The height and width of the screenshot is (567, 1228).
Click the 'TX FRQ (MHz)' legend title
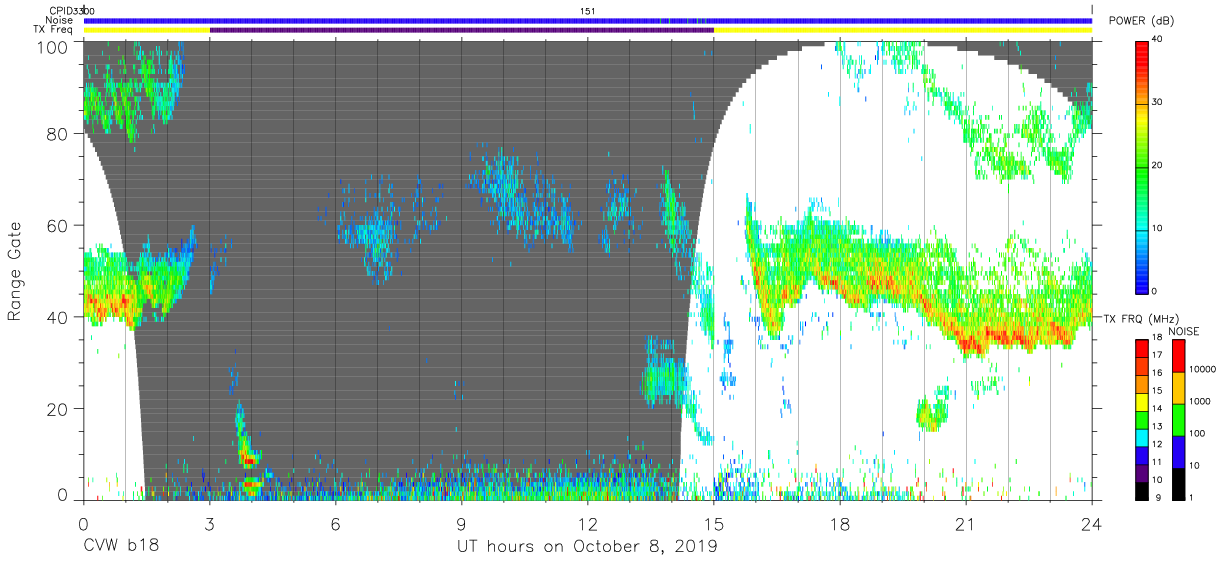point(1139,319)
